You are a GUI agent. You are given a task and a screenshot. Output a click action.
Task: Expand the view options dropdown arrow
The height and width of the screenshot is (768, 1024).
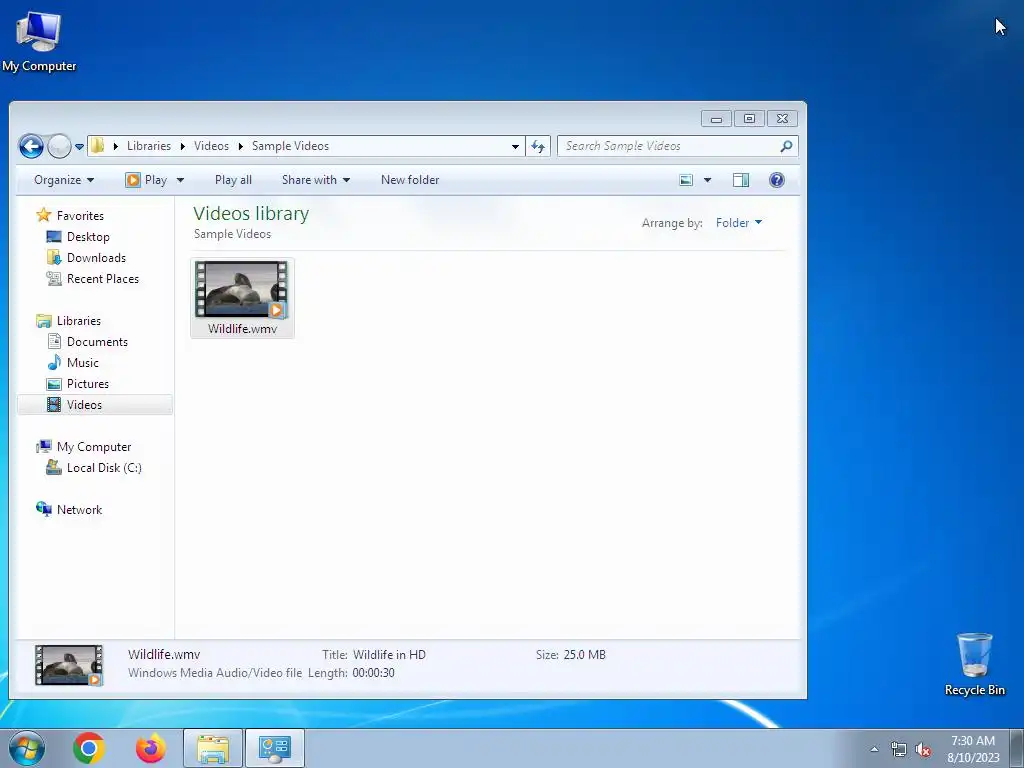coord(707,180)
